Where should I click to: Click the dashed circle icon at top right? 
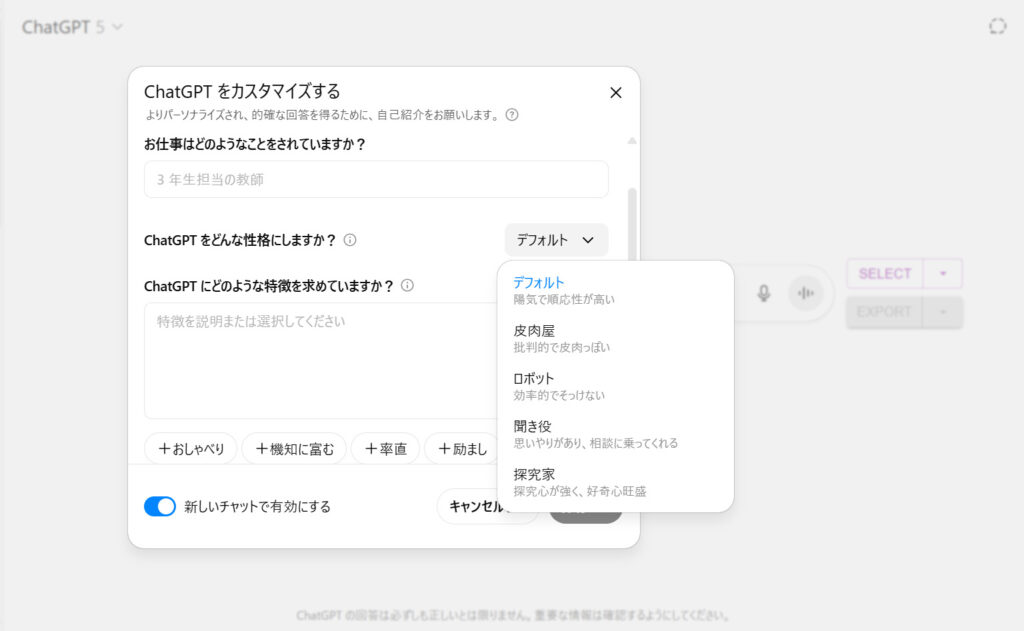[x=997, y=26]
